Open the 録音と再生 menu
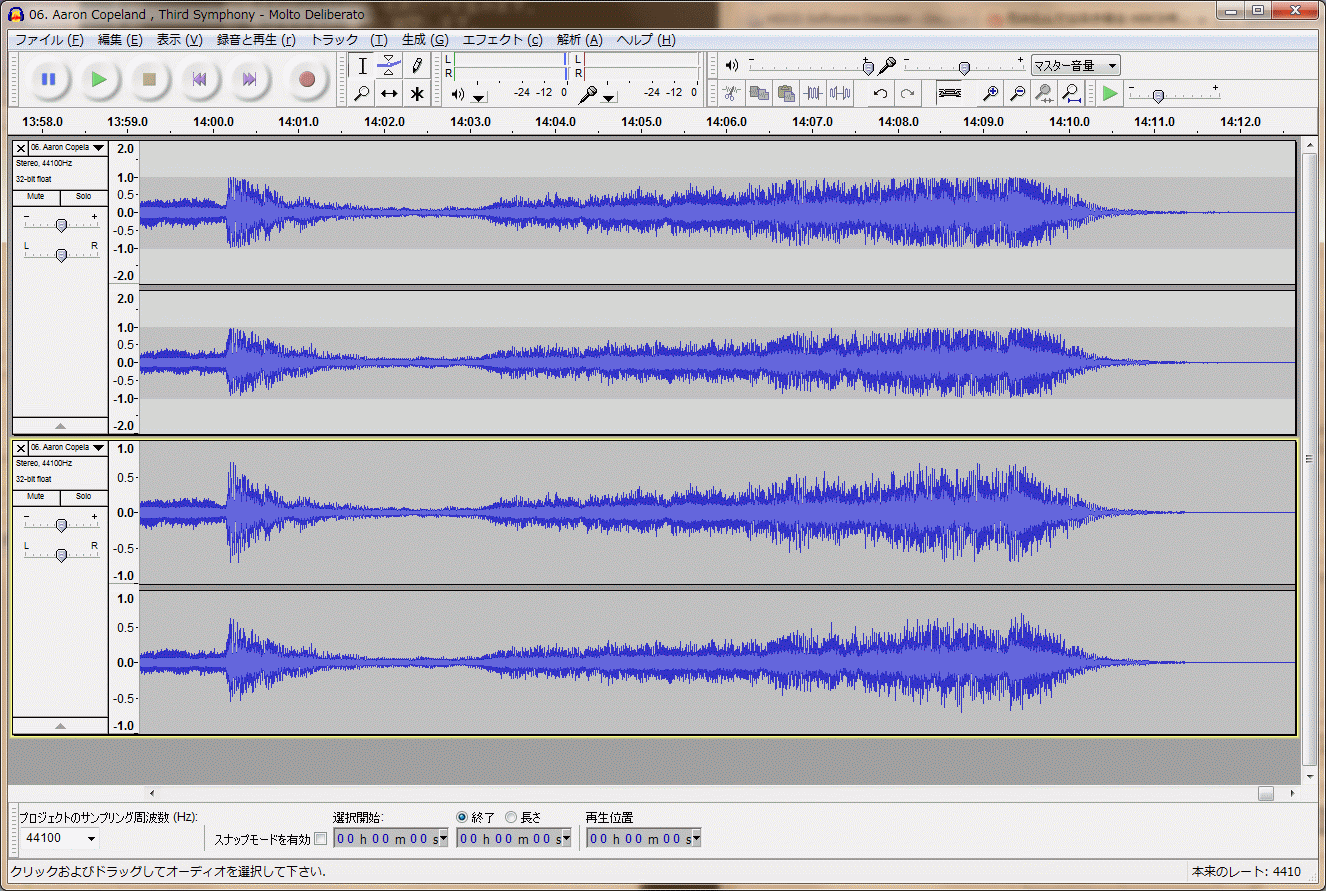The height and width of the screenshot is (891, 1326). 256,40
